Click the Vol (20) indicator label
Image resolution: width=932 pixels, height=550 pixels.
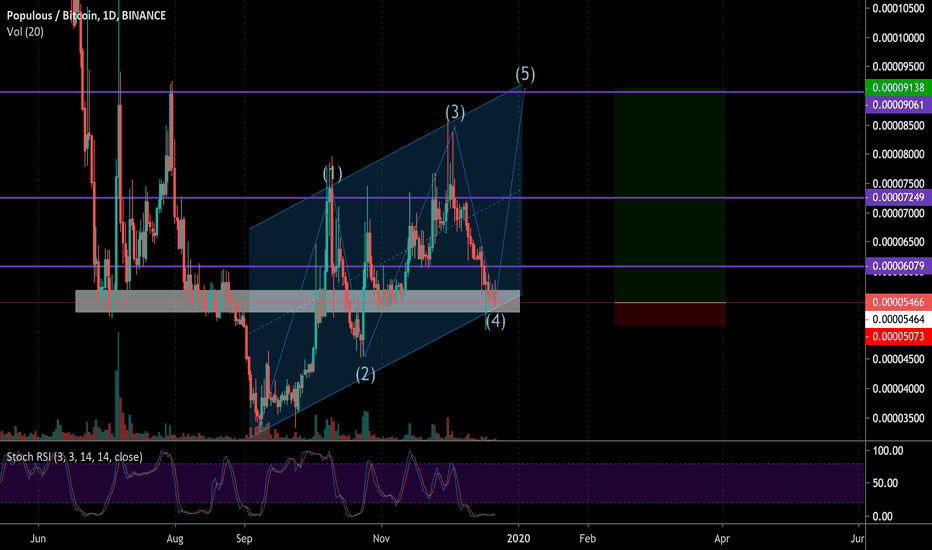(25, 32)
